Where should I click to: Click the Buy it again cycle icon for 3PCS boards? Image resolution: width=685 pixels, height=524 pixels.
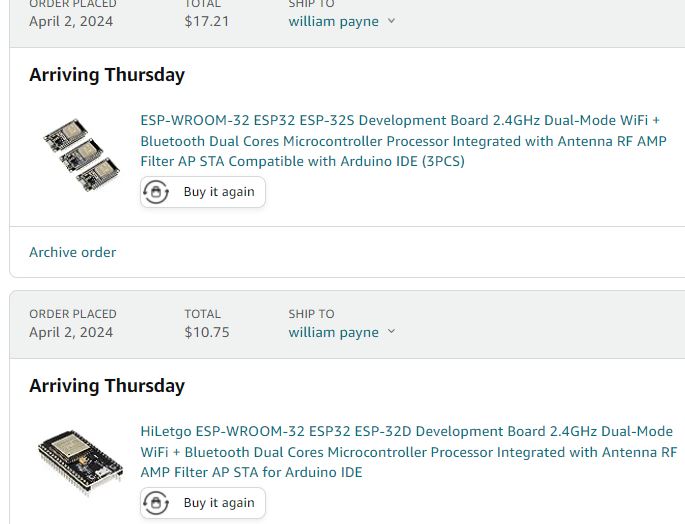156,192
